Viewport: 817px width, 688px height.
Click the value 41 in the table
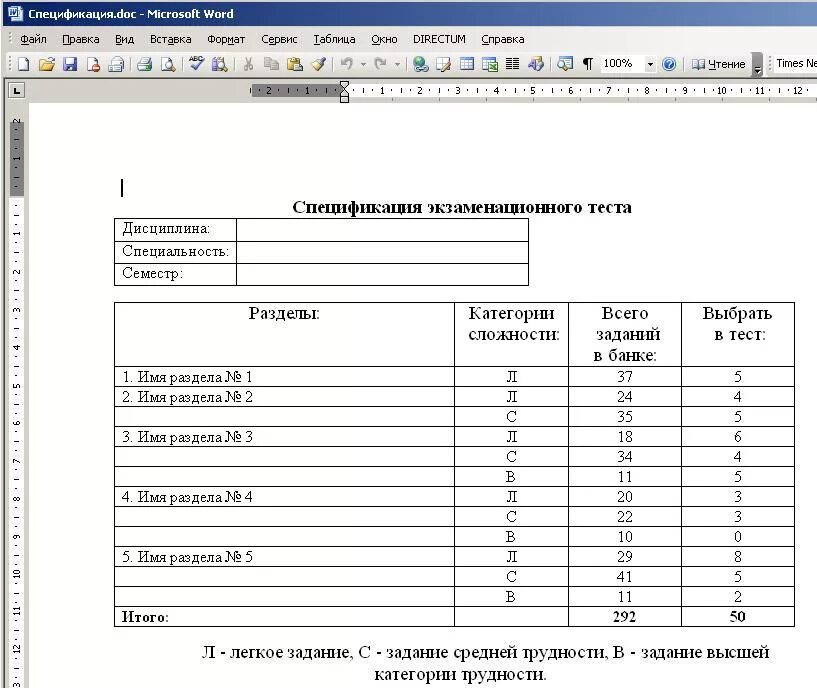(x=624, y=576)
